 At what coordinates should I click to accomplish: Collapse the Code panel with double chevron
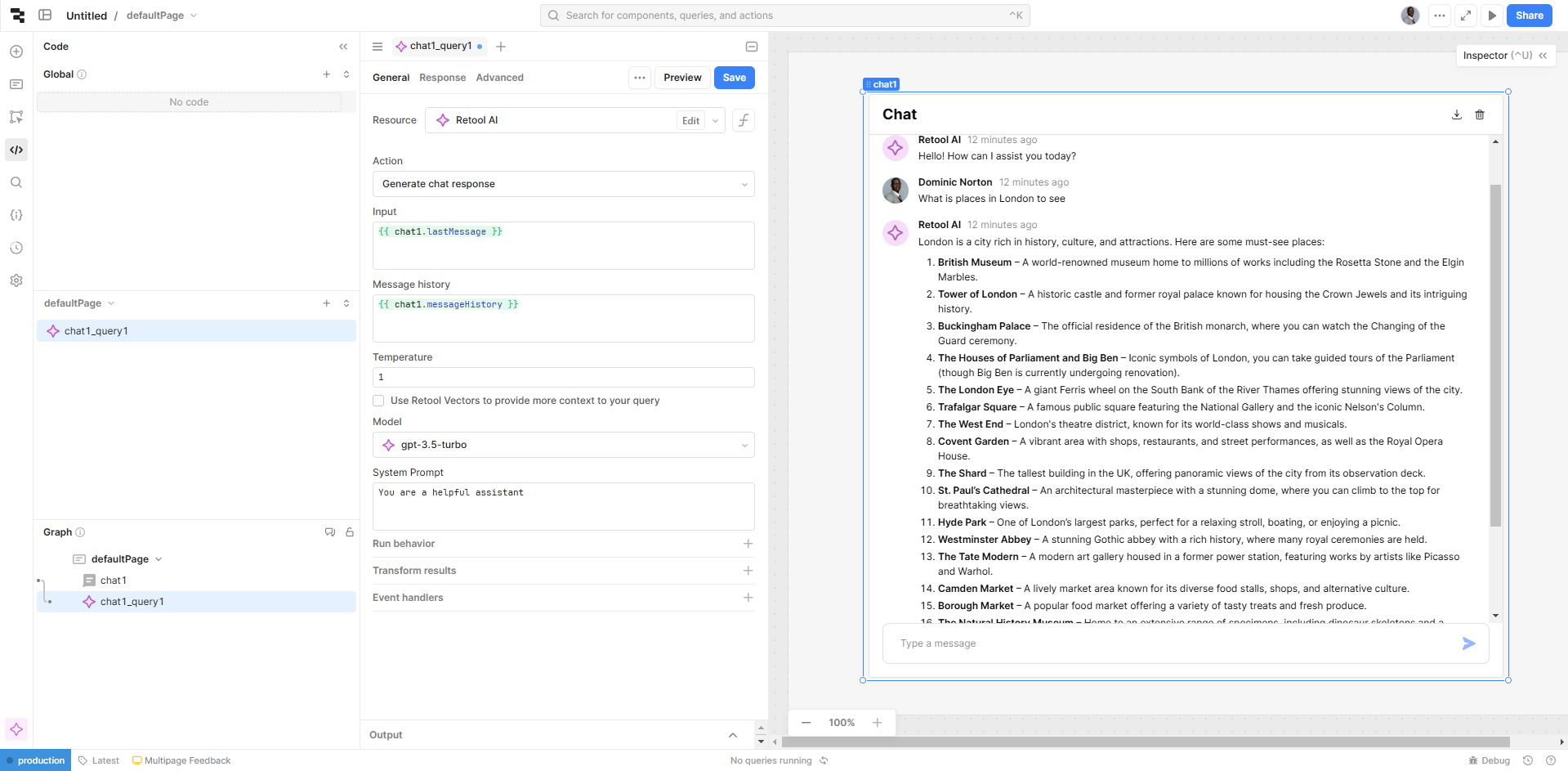343,47
